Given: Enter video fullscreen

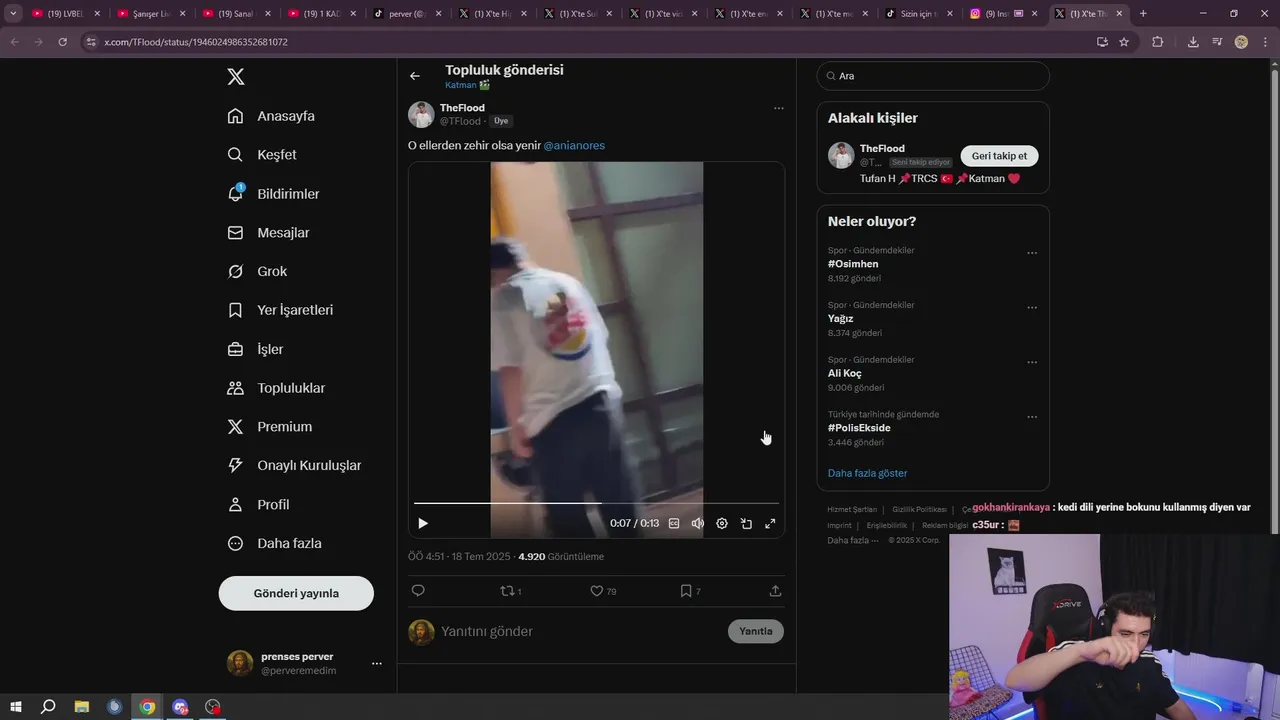Looking at the screenshot, I should 770,524.
